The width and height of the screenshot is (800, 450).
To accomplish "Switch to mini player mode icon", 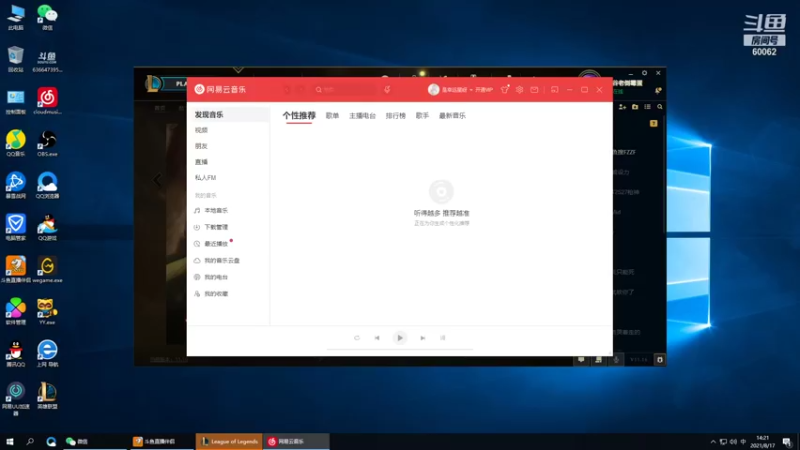I will [555, 90].
